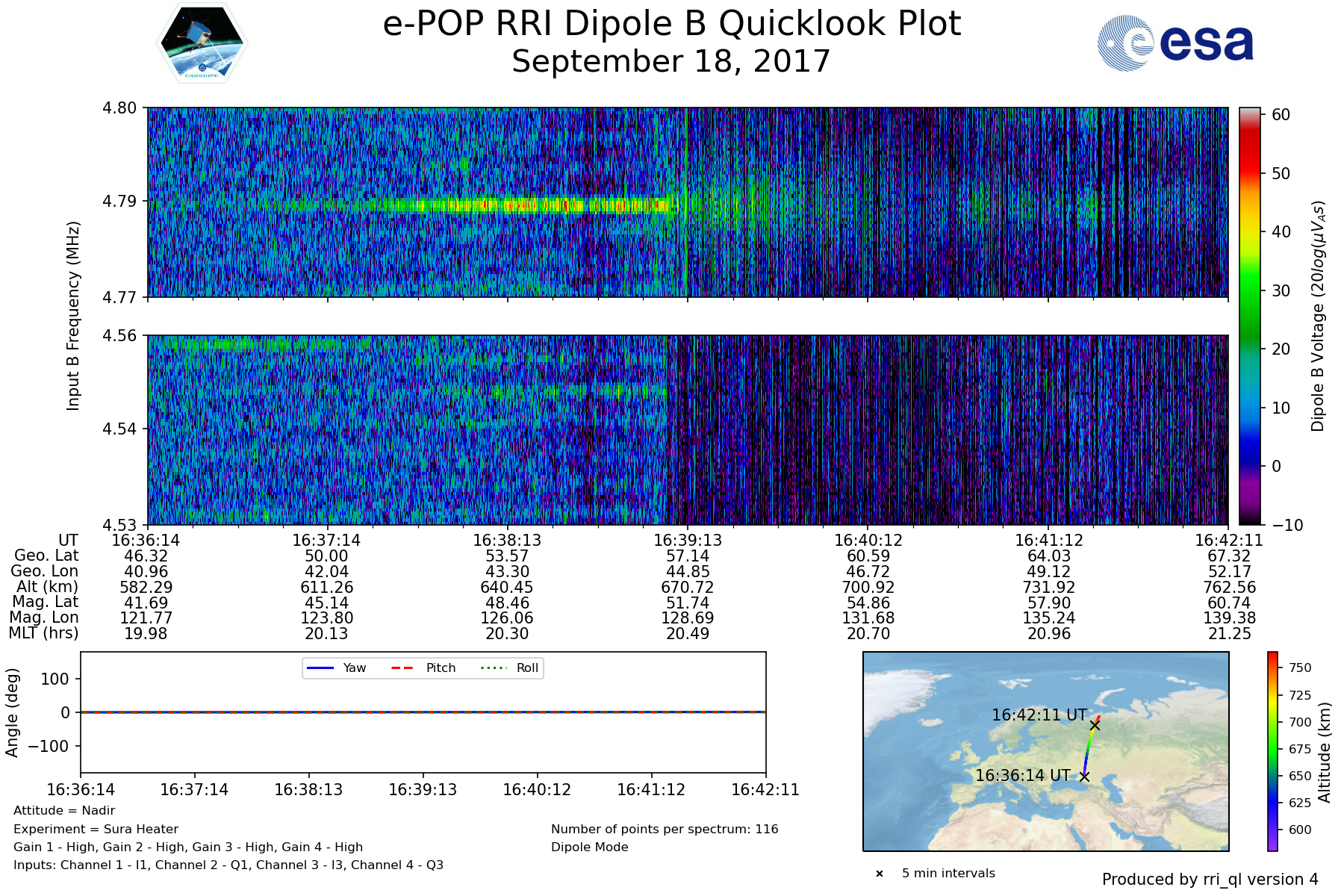Click the 5 min intervals legend cross symbol

[x=880, y=874]
